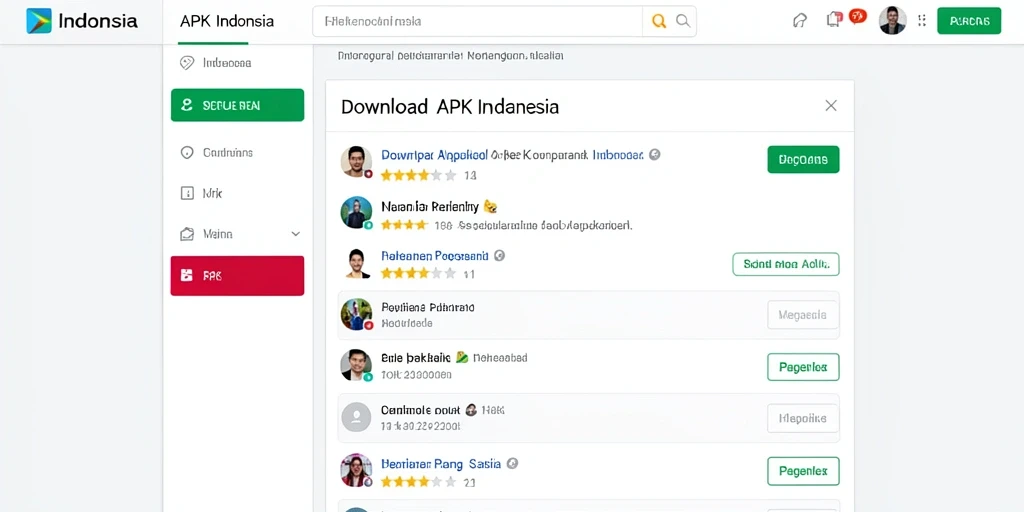Open the Mainn sidebar item
Screen dimensions: 1024x512
click(237, 233)
